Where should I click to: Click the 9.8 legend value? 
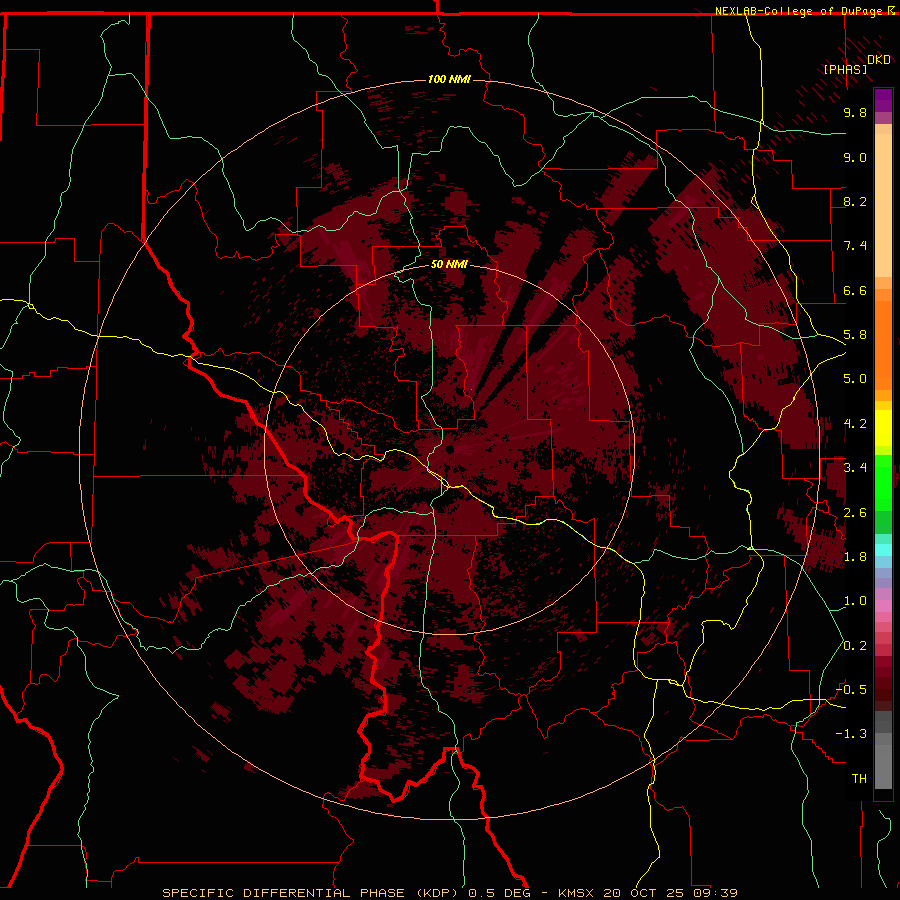(855, 112)
